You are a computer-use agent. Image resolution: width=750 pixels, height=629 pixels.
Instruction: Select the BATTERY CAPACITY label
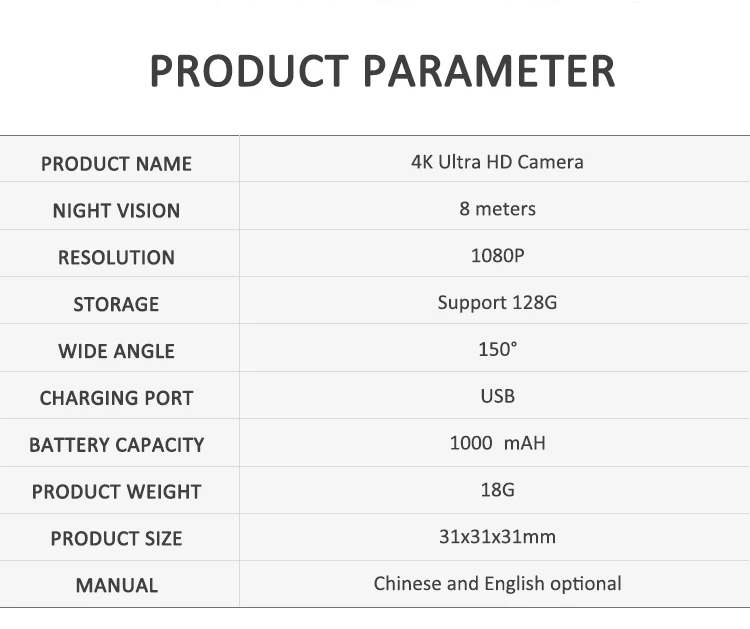pyautogui.click(x=116, y=445)
